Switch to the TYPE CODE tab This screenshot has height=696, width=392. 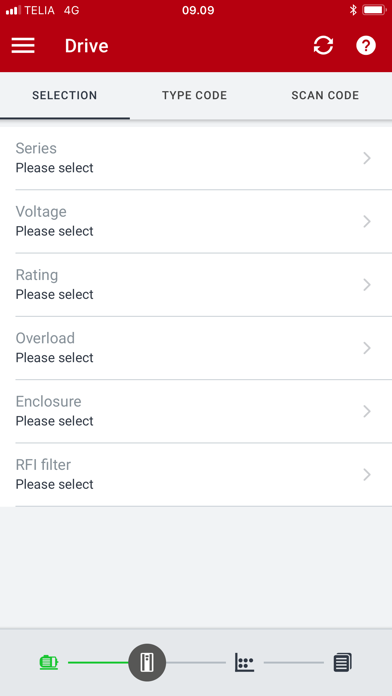(x=194, y=95)
